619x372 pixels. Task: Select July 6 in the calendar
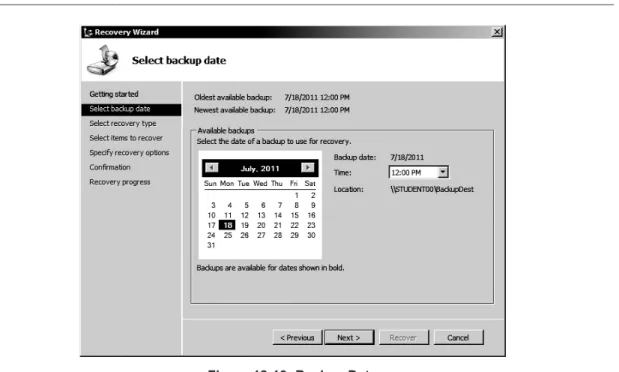(x=263, y=205)
